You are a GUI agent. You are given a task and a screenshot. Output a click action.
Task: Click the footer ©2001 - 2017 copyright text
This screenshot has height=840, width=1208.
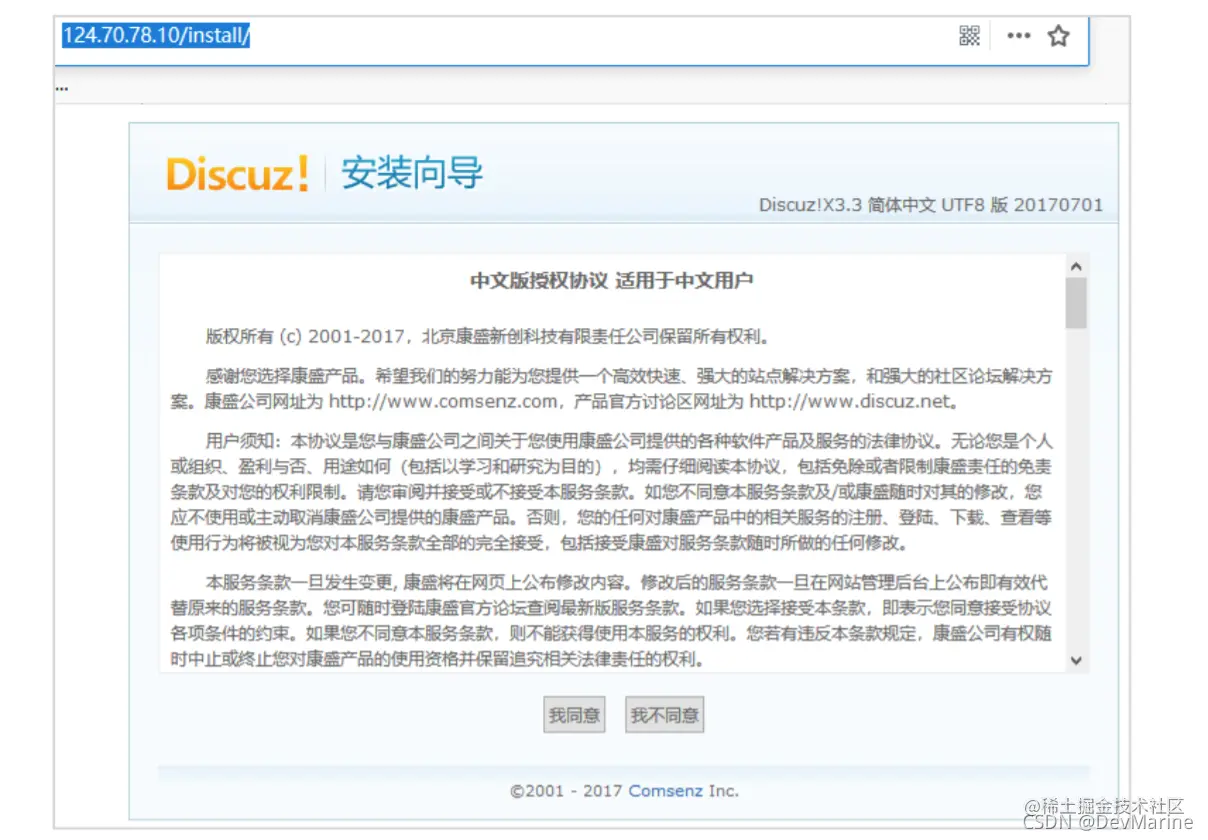(x=624, y=791)
